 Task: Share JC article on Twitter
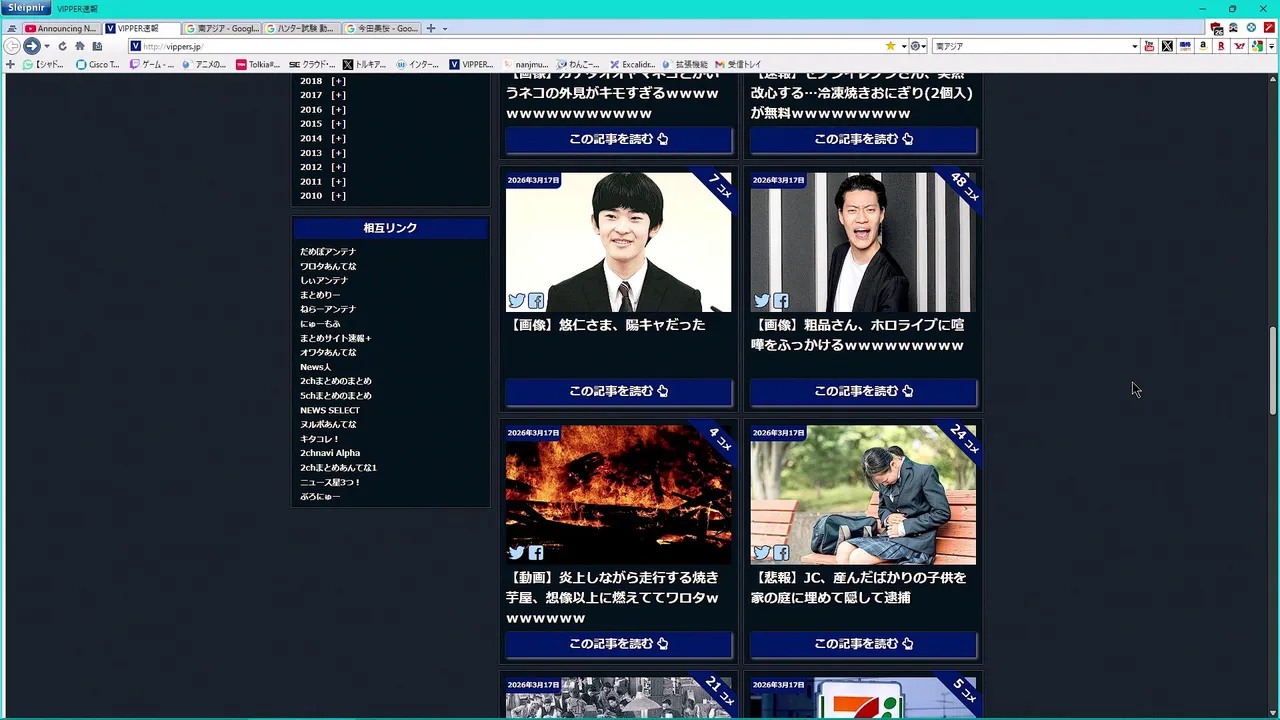tap(762, 553)
